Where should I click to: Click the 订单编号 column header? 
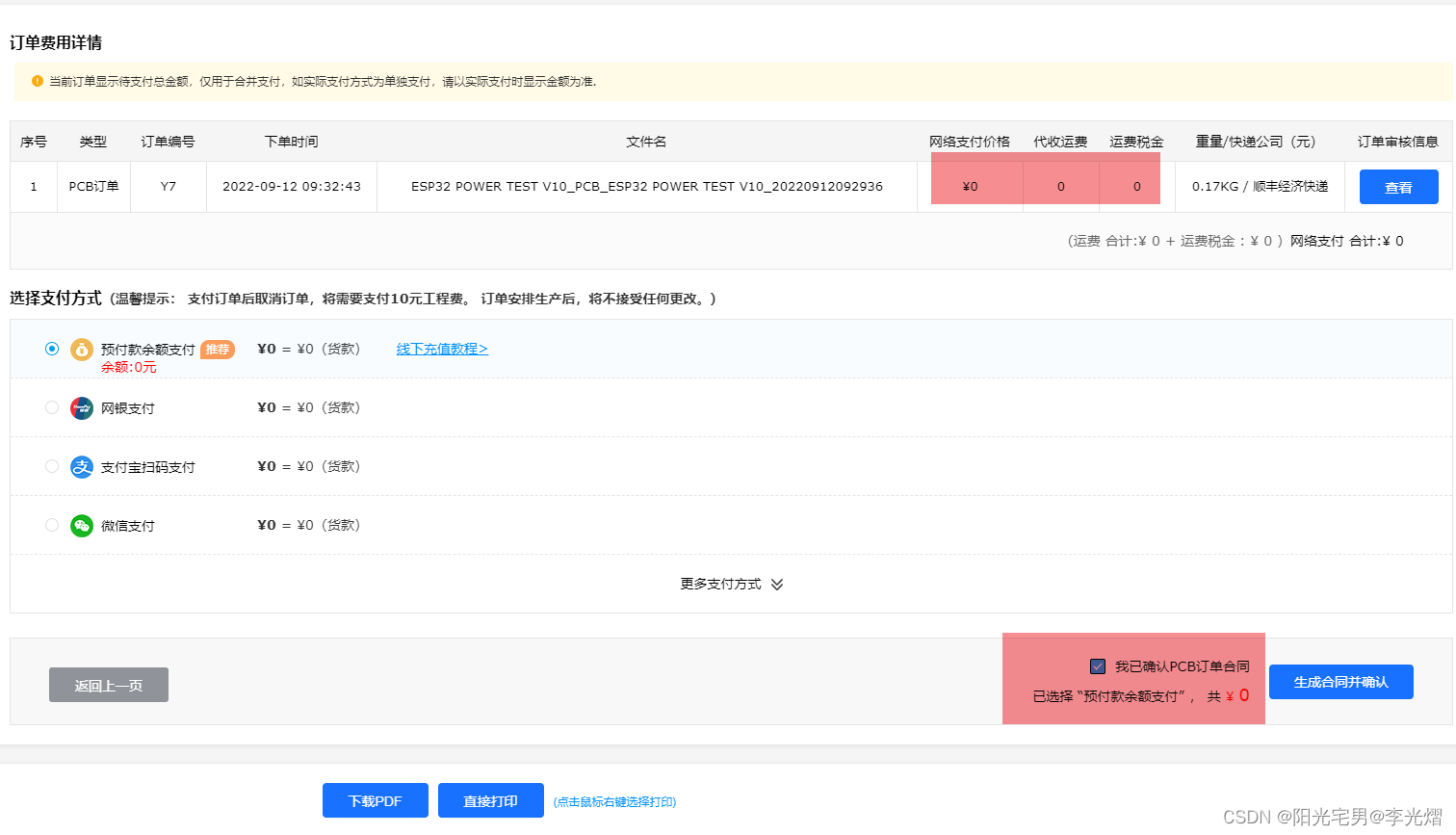(x=169, y=142)
